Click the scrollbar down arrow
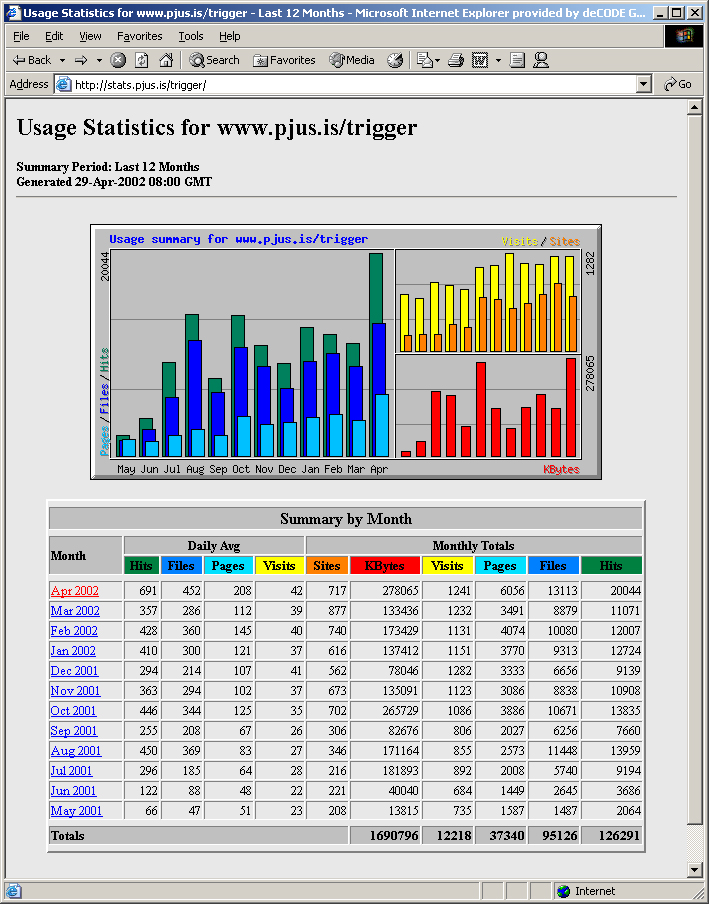The width and height of the screenshot is (709, 904). pos(695,870)
